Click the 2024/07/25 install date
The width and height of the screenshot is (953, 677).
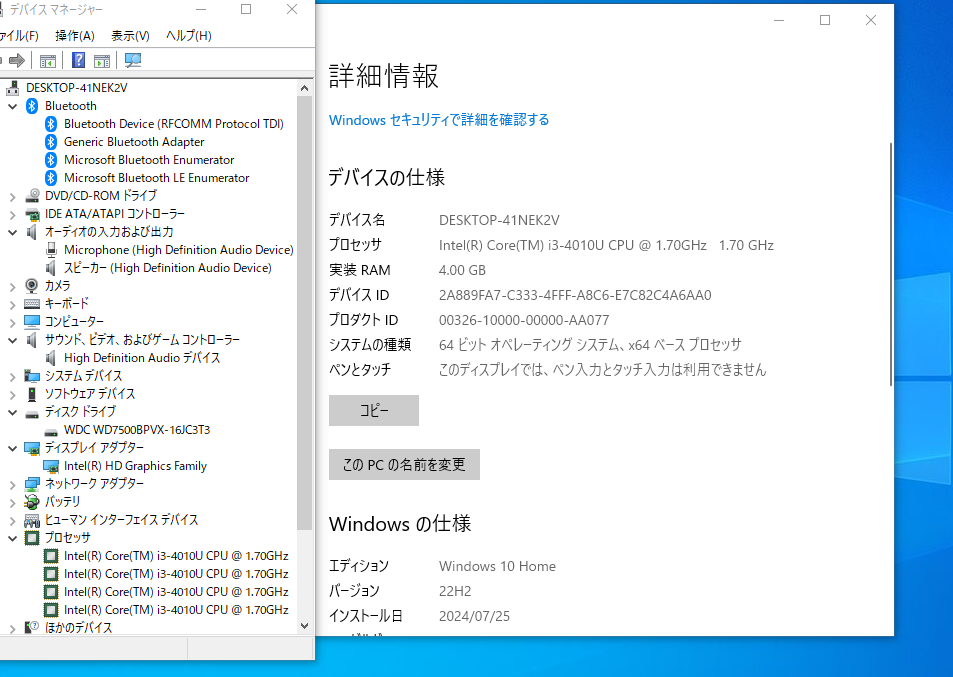[x=474, y=616]
